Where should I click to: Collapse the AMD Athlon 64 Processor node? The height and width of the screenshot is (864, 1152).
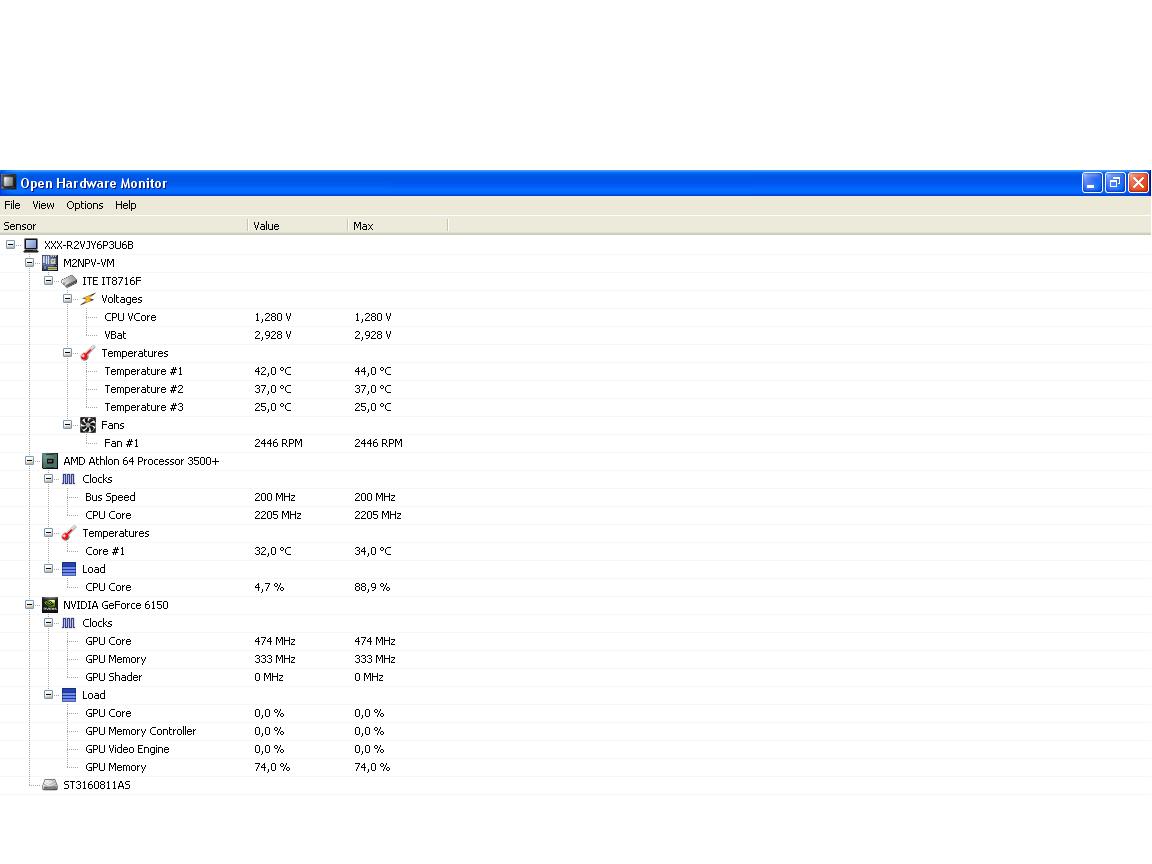coord(29,461)
